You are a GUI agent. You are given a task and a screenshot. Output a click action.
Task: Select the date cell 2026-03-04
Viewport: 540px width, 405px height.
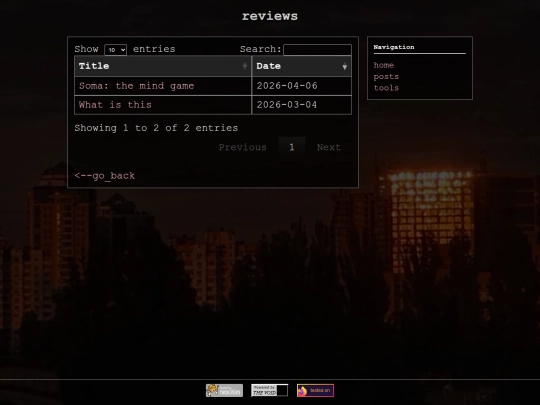[302, 105]
